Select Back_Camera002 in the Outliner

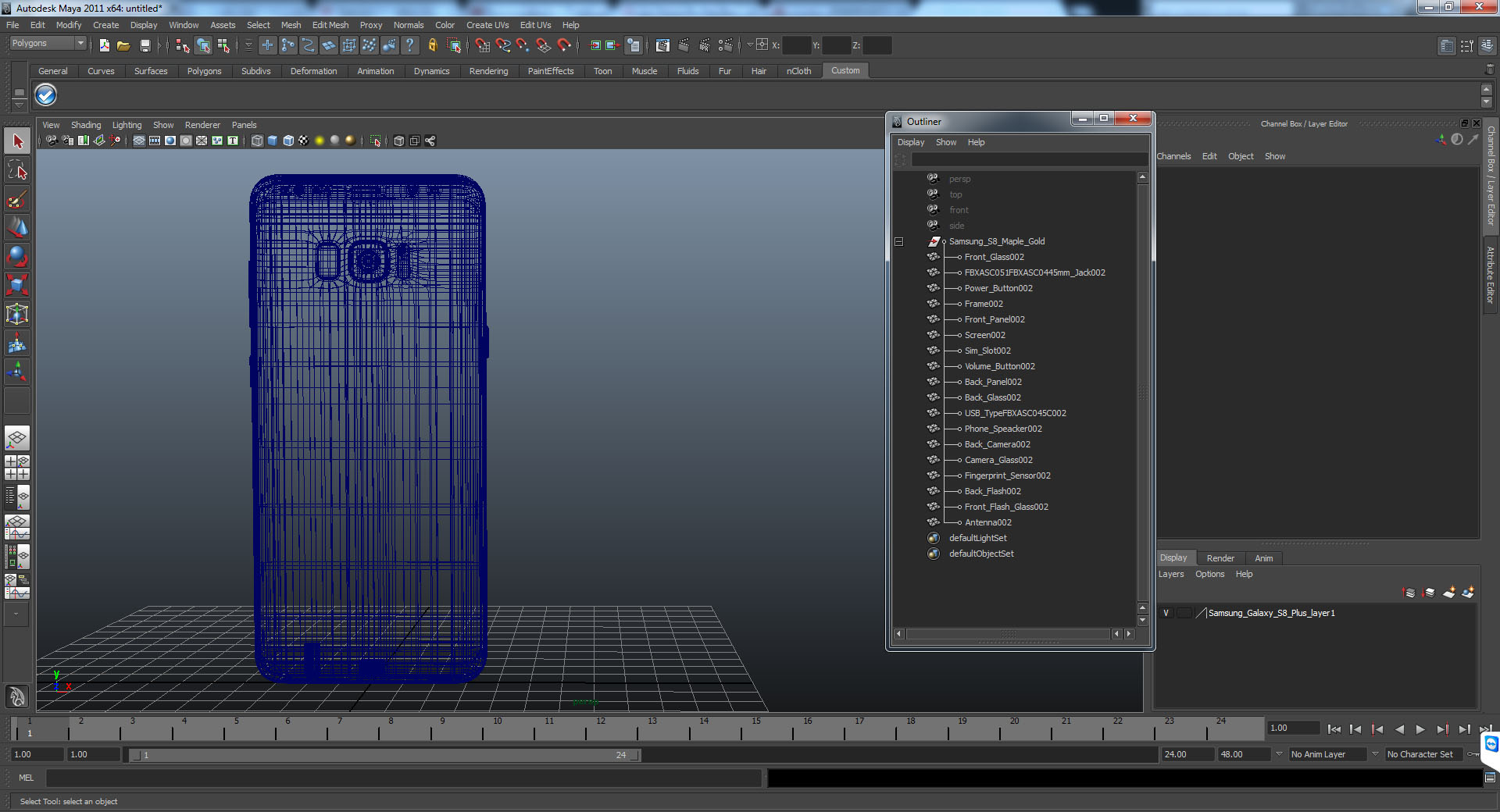997,444
